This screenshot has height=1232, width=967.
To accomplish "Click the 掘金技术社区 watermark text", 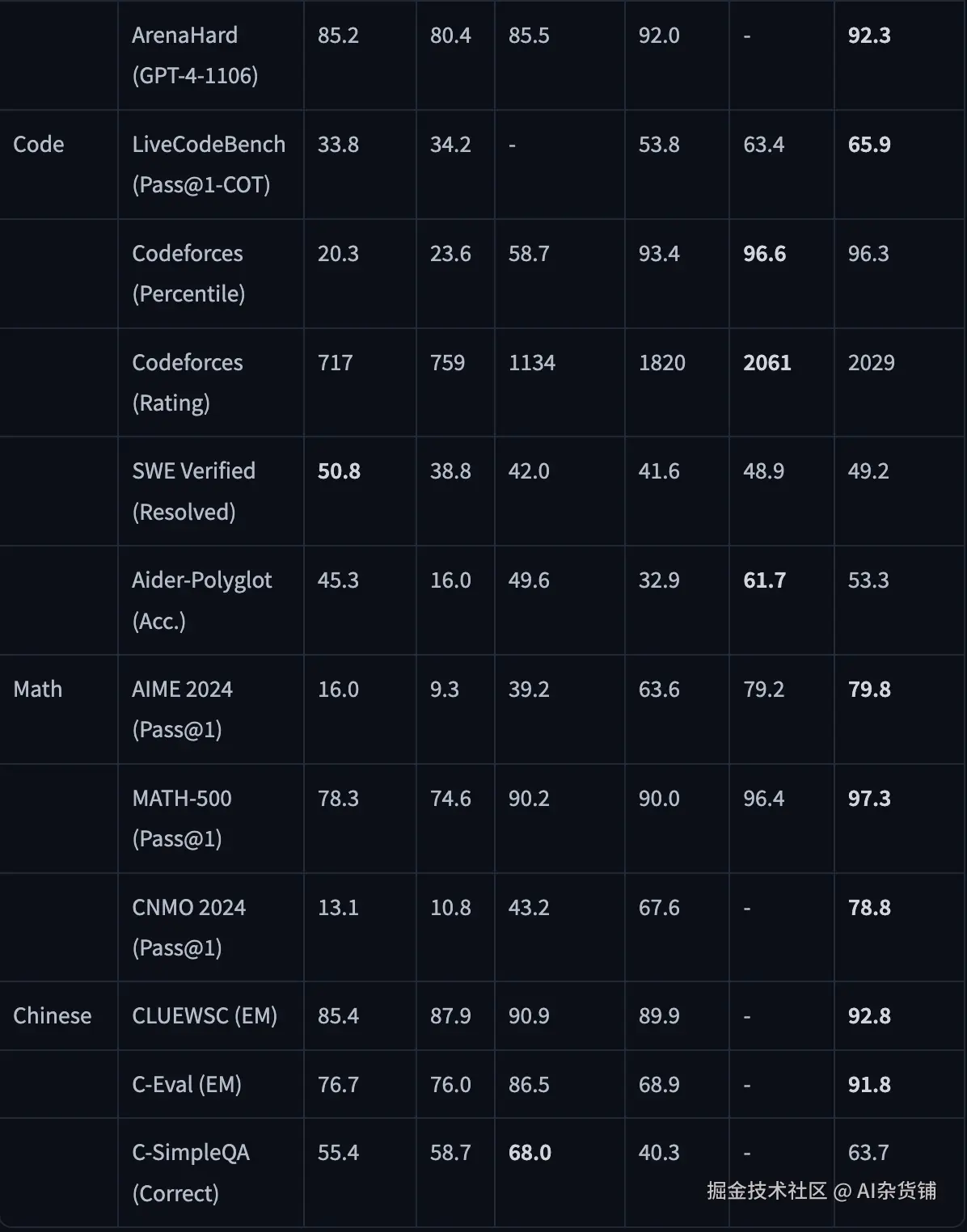I will tap(766, 1191).
